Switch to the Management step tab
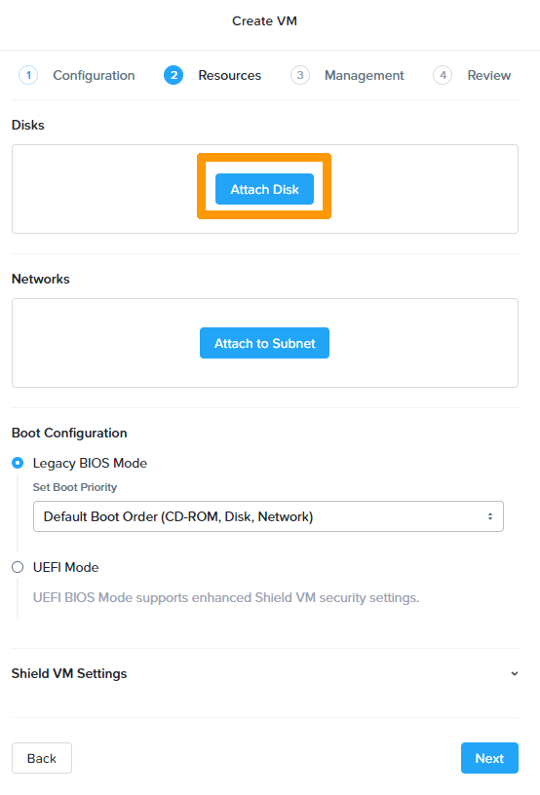540x795 pixels. click(364, 76)
